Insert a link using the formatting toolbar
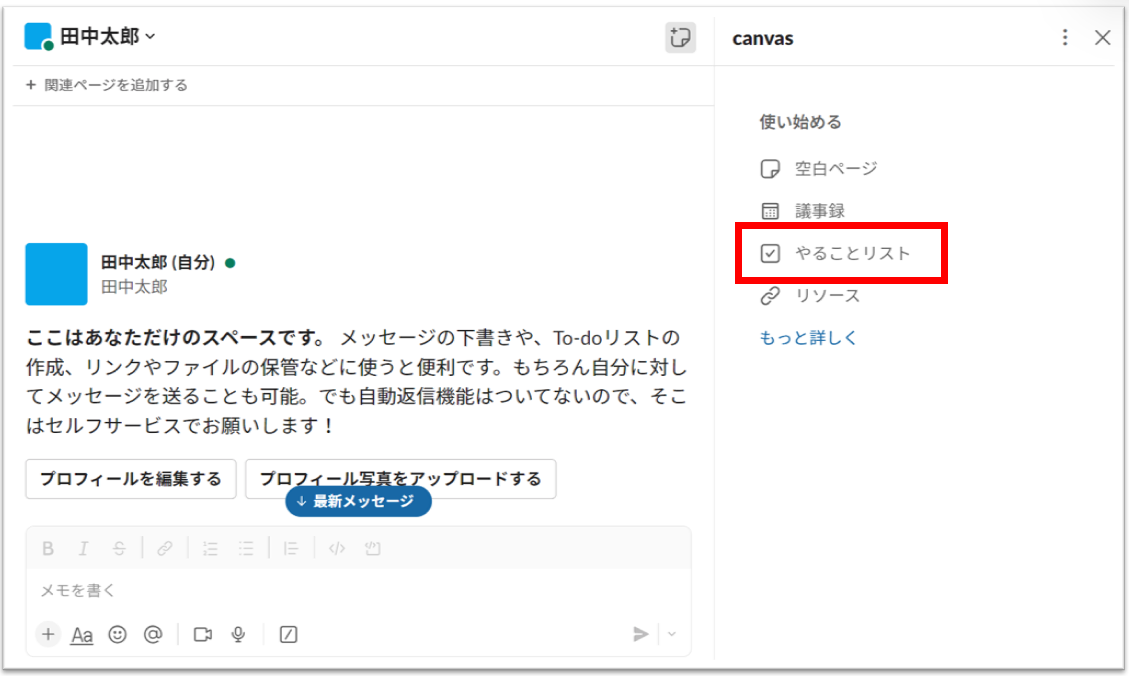This screenshot has width=1129, height=676. (165, 548)
